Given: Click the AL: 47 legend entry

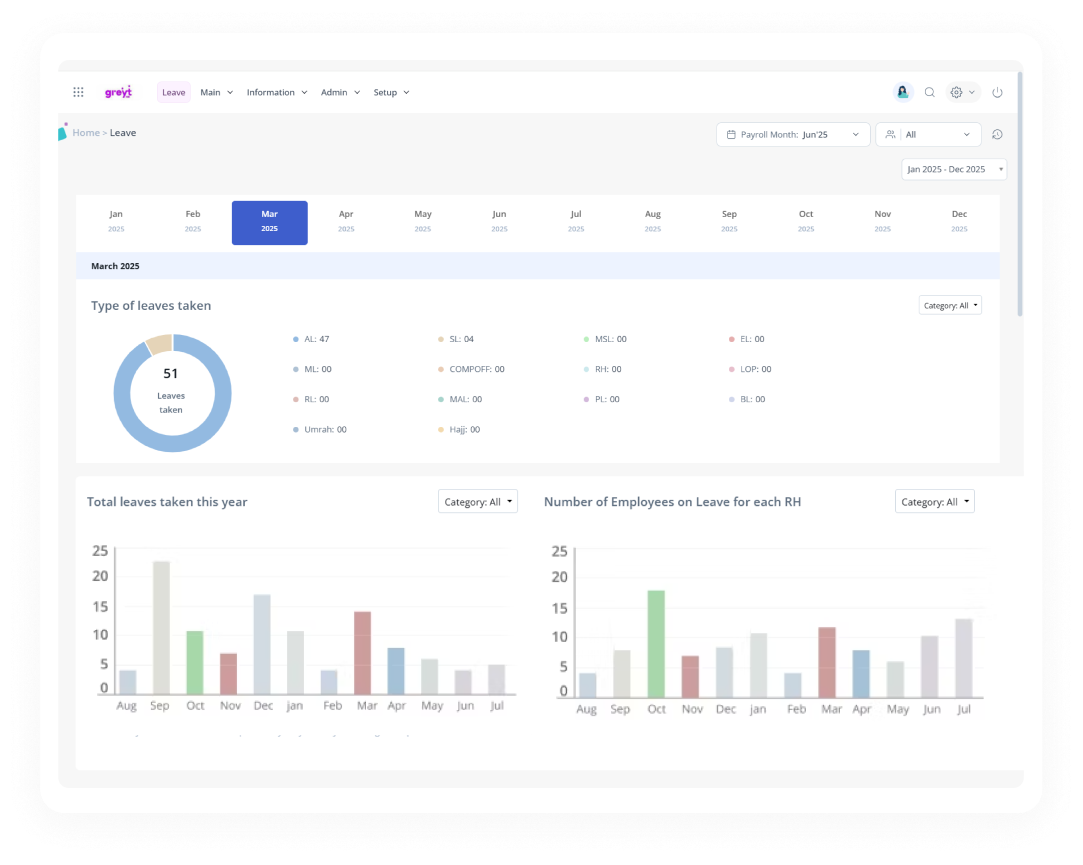Looking at the screenshot, I should (x=312, y=339).
